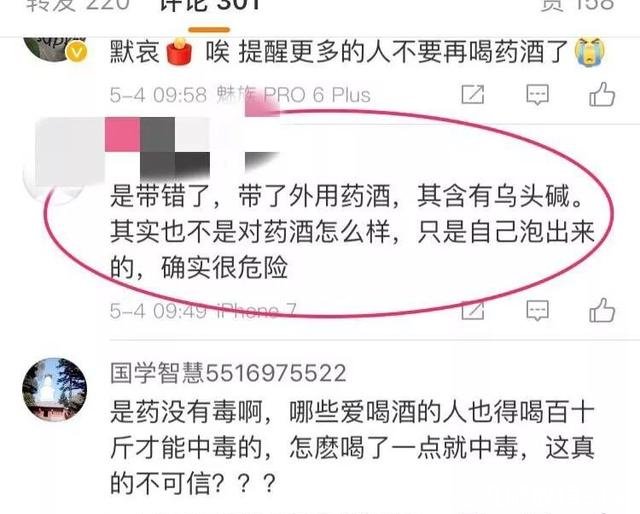Open the 魅族 PRO 6 Plus source label
This screenshot has width=640, height=514.
(x=293, y=95)
